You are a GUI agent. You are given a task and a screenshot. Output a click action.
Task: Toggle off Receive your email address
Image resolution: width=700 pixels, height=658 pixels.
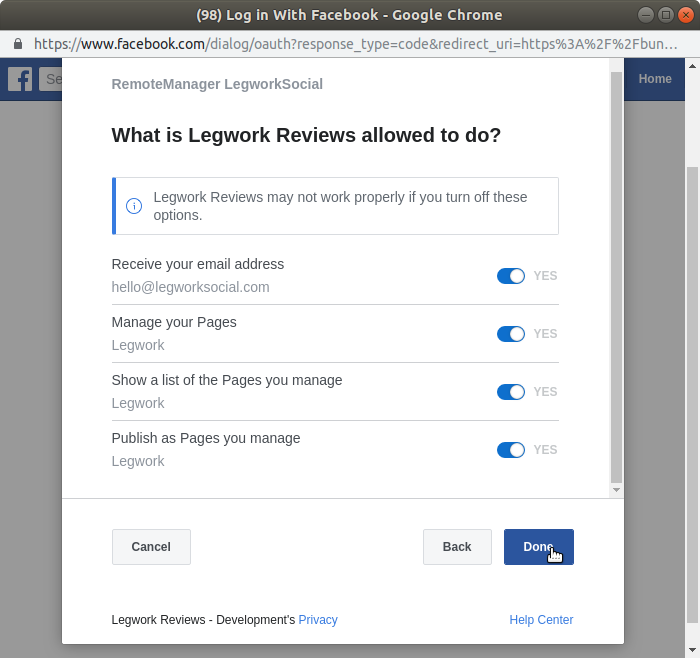click(511, 276)
